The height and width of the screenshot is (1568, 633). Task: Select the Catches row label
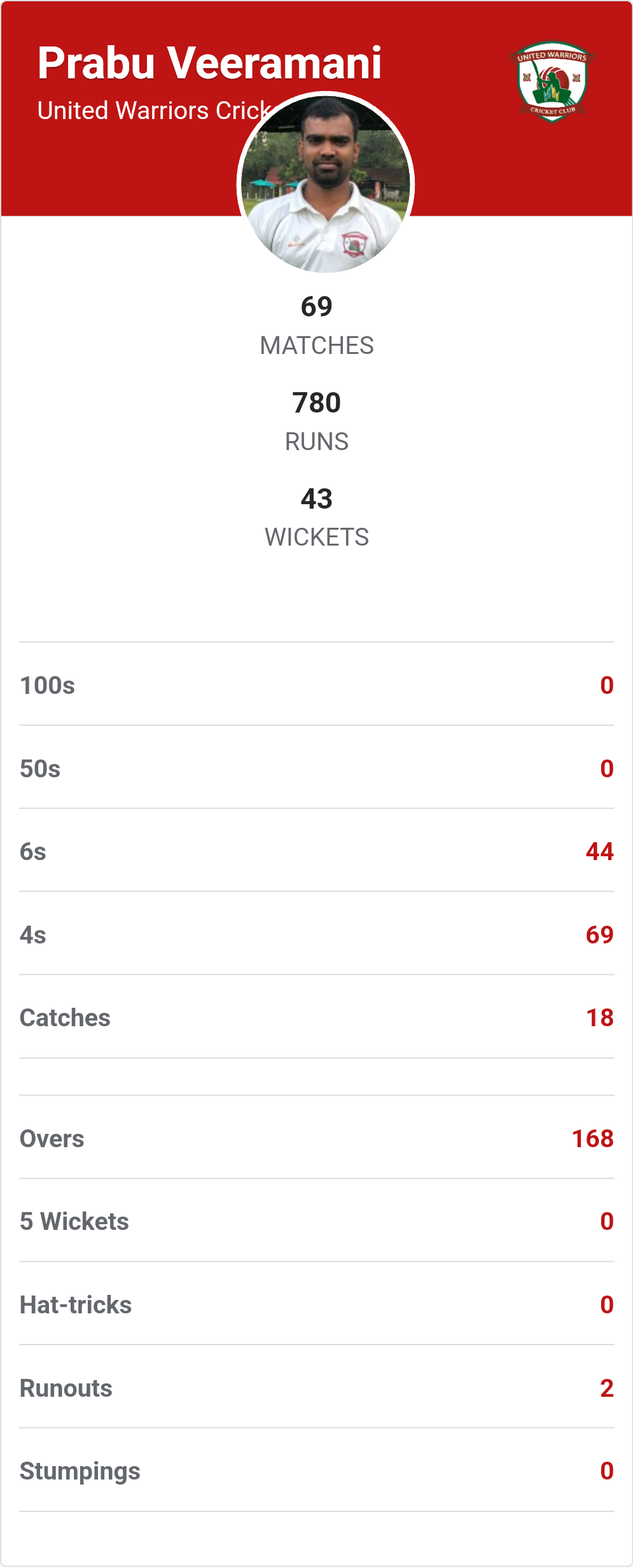[65, 1018]
